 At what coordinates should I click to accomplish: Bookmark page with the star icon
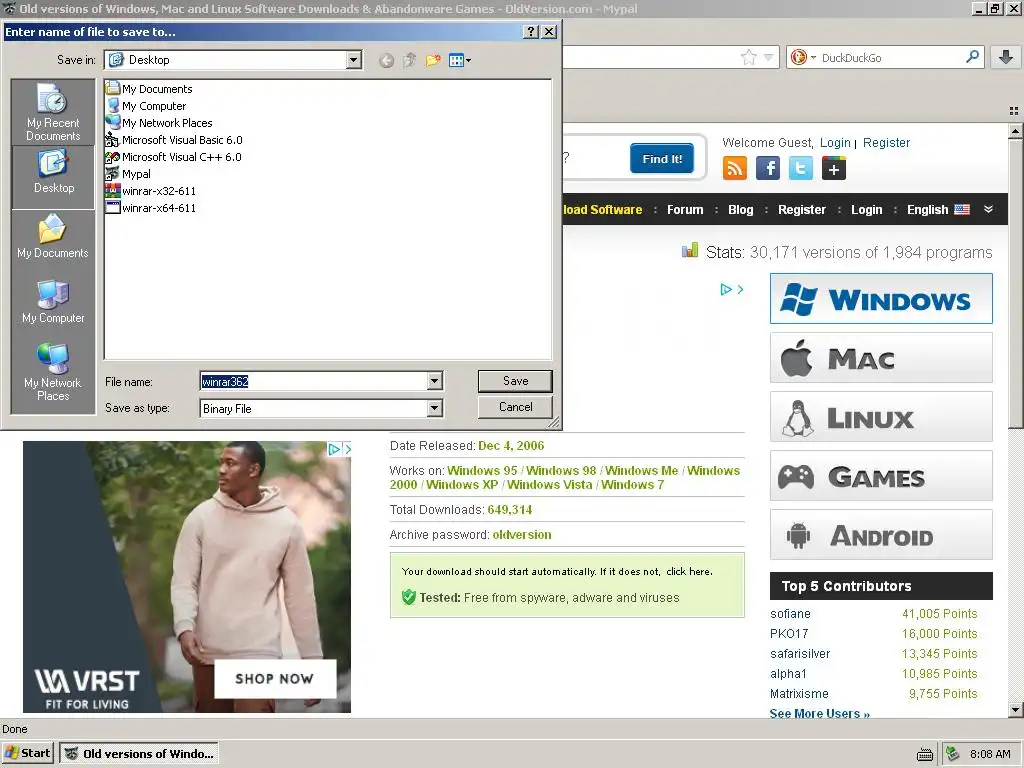pyautogui.click(x=748, y=57)
